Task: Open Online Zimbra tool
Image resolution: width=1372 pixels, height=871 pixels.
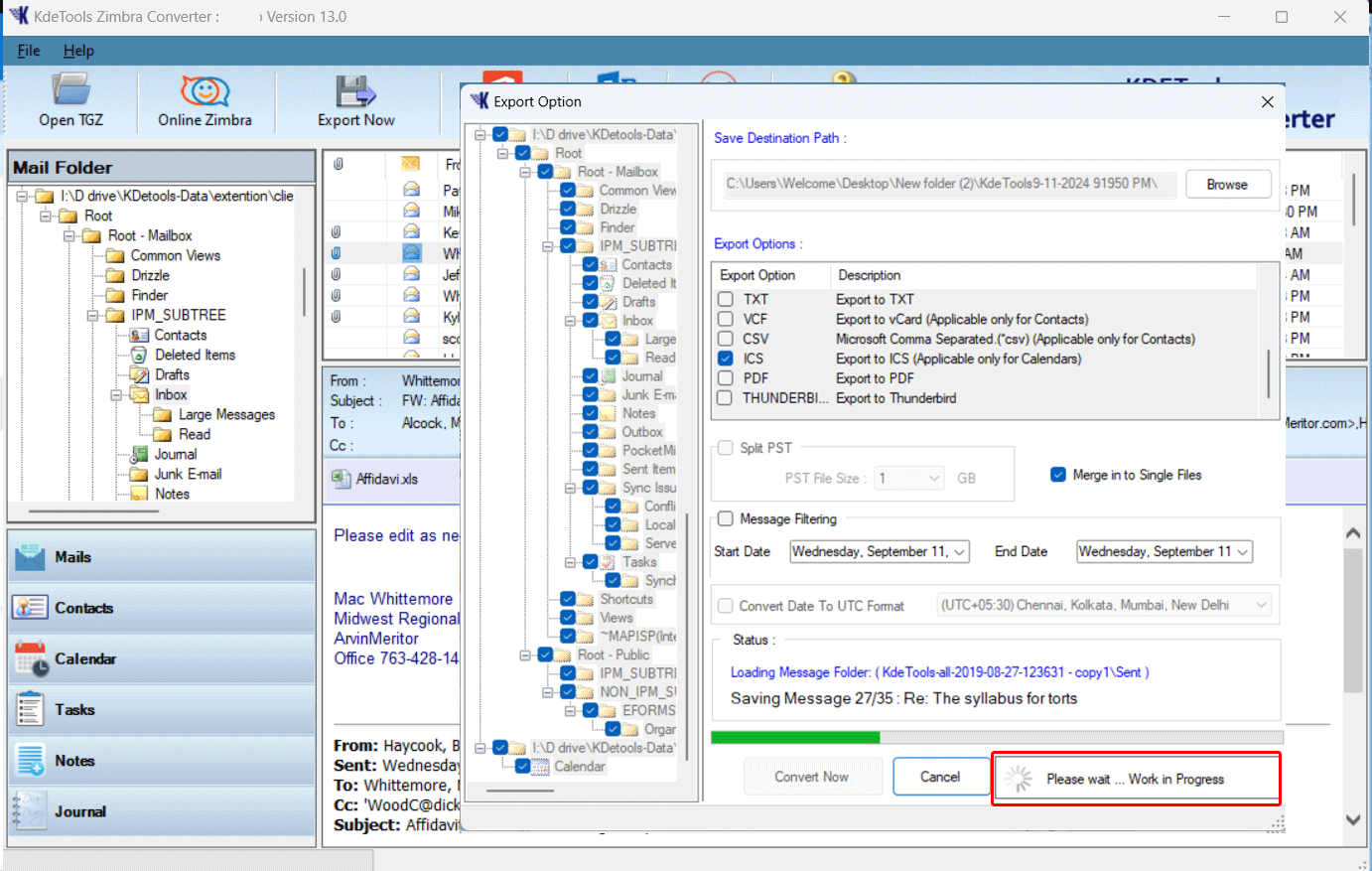Action: click(x=205, y=101)
